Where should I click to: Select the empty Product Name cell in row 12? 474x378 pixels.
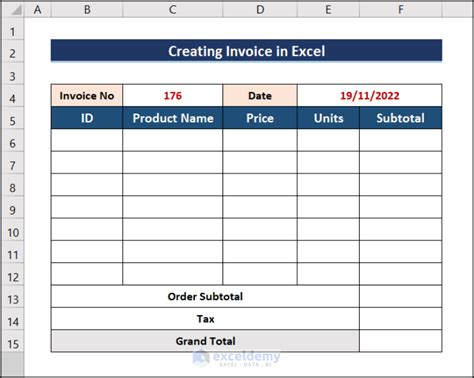pos(173,274)
